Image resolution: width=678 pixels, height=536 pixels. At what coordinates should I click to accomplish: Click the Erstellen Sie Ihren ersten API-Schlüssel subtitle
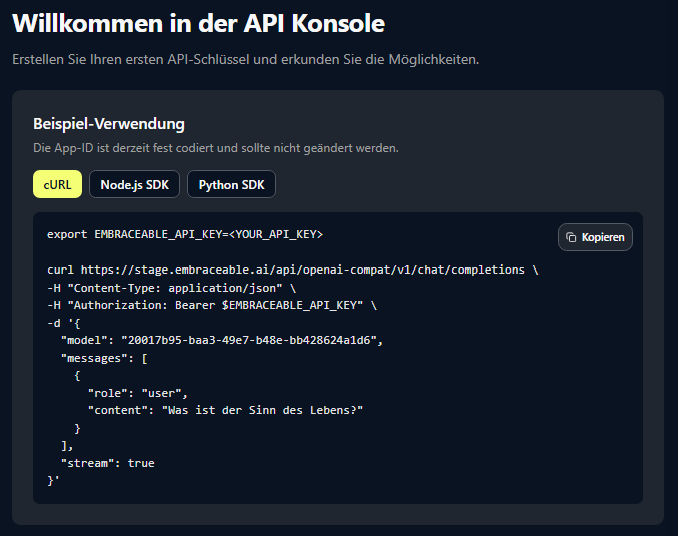pyautogui.click(x=246, y=59)
